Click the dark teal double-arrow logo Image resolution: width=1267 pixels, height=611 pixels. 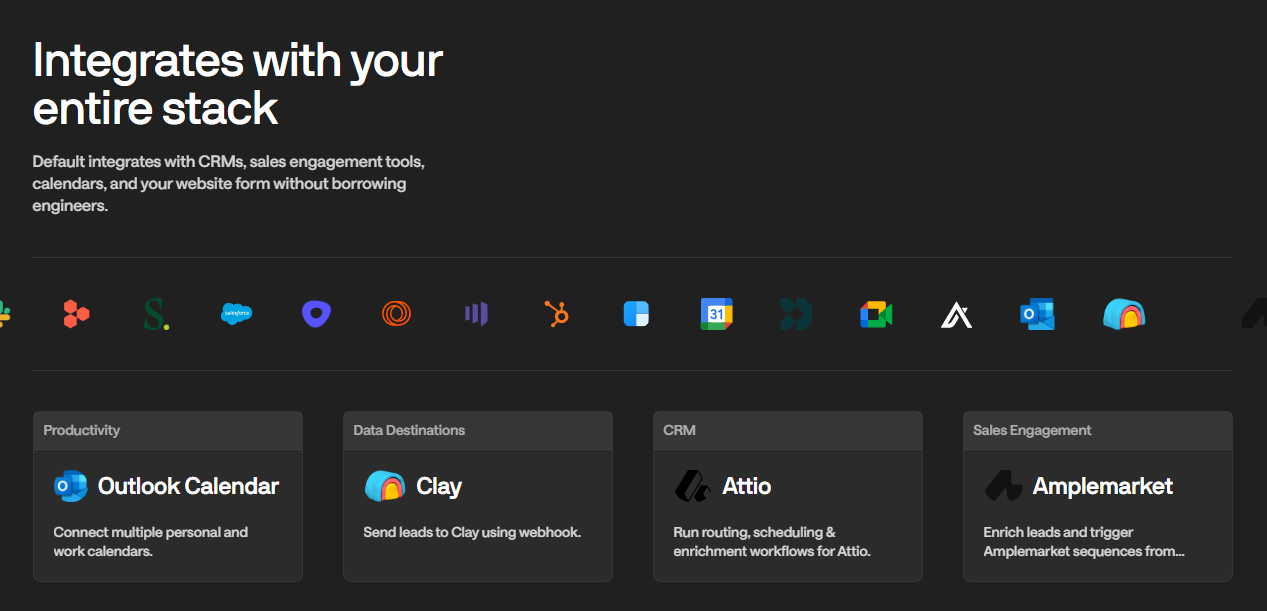[x=796, y=314]
